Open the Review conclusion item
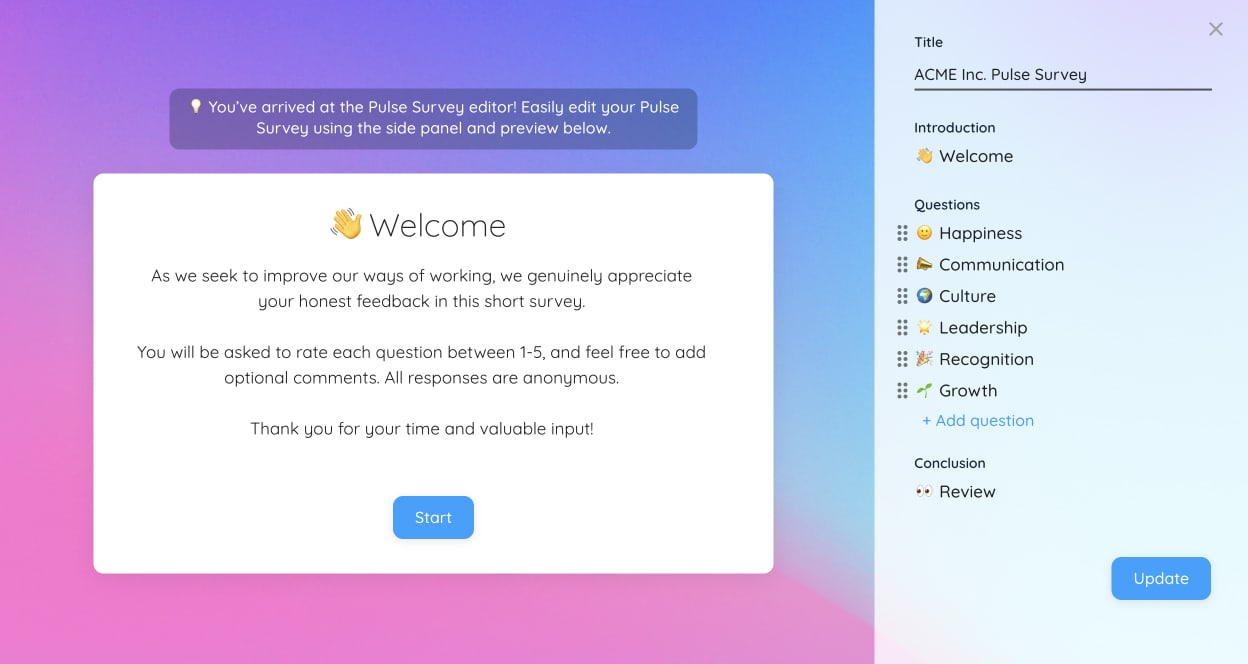Viewport: 1248px width, 664px height. click(x=955, y=492)
